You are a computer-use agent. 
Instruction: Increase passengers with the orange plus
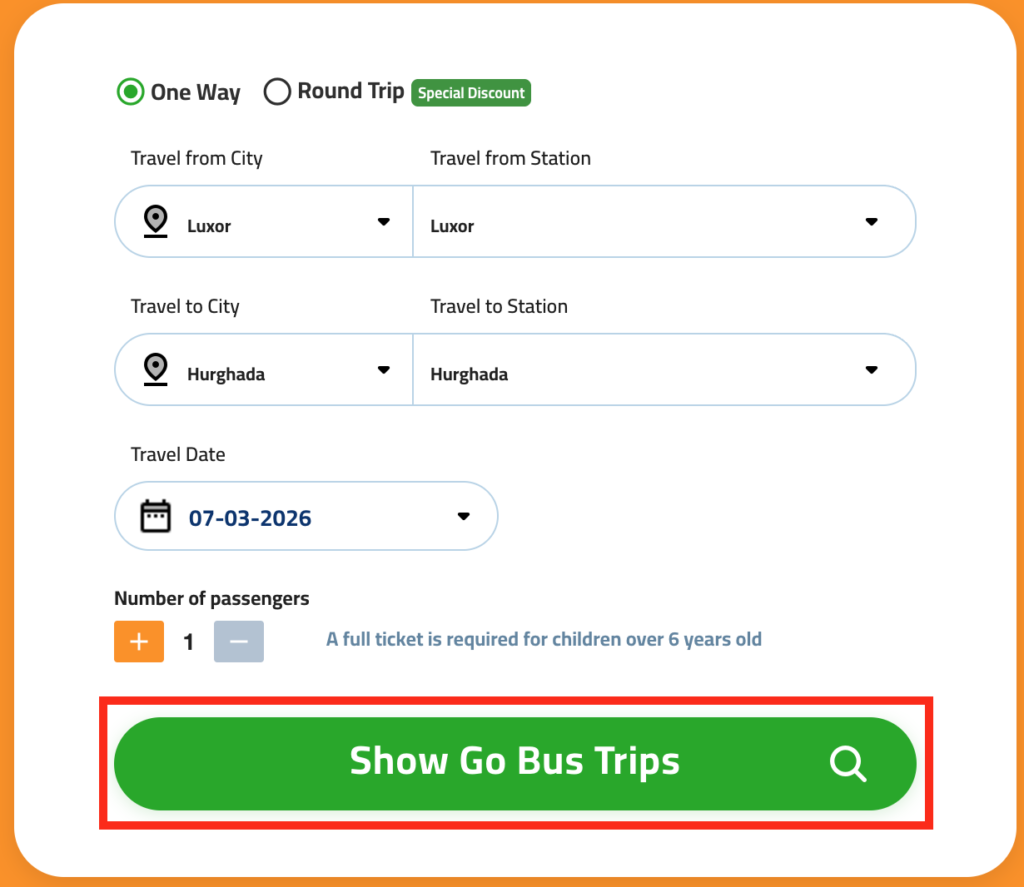click(139, 642)
